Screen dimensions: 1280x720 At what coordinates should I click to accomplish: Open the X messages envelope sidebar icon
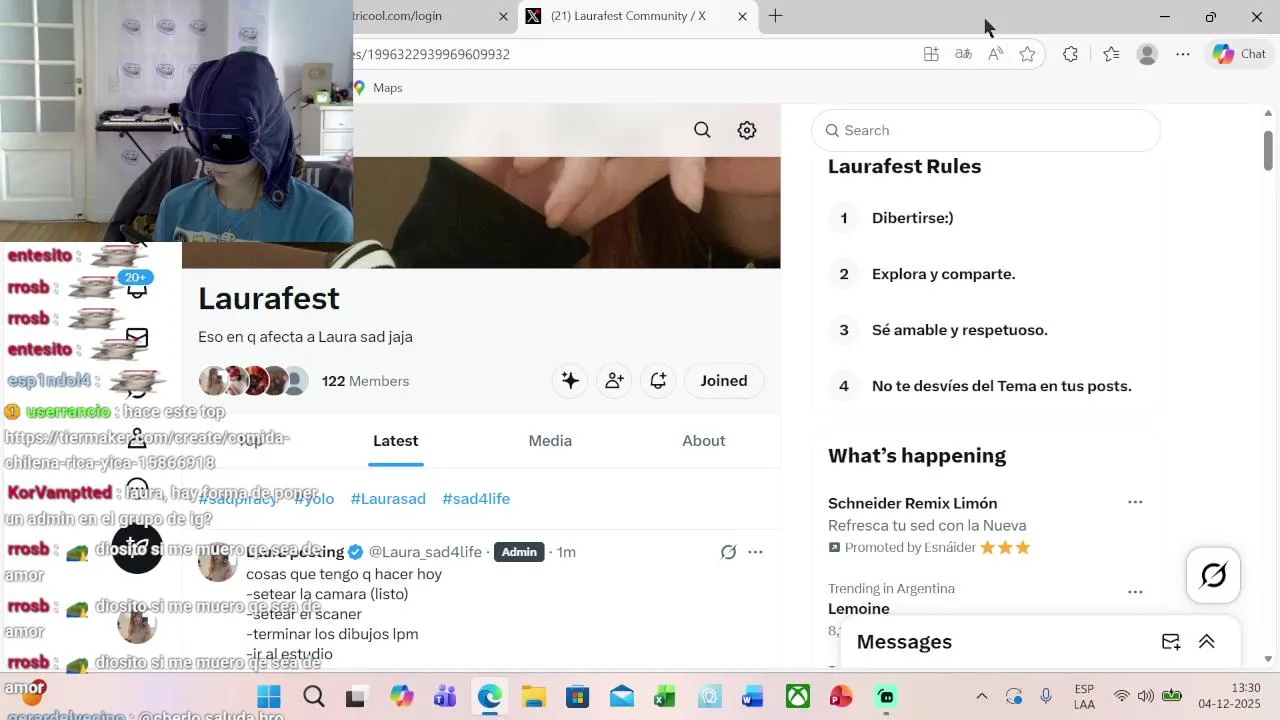[x=137, y=338]
